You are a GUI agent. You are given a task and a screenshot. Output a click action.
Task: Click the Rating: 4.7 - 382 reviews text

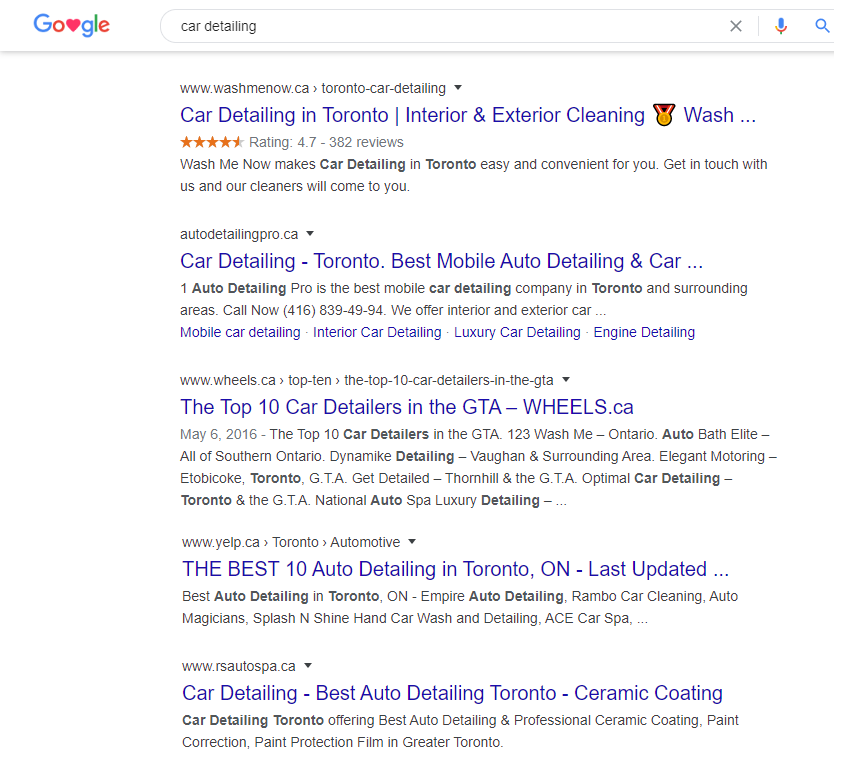tap(326, 142)
